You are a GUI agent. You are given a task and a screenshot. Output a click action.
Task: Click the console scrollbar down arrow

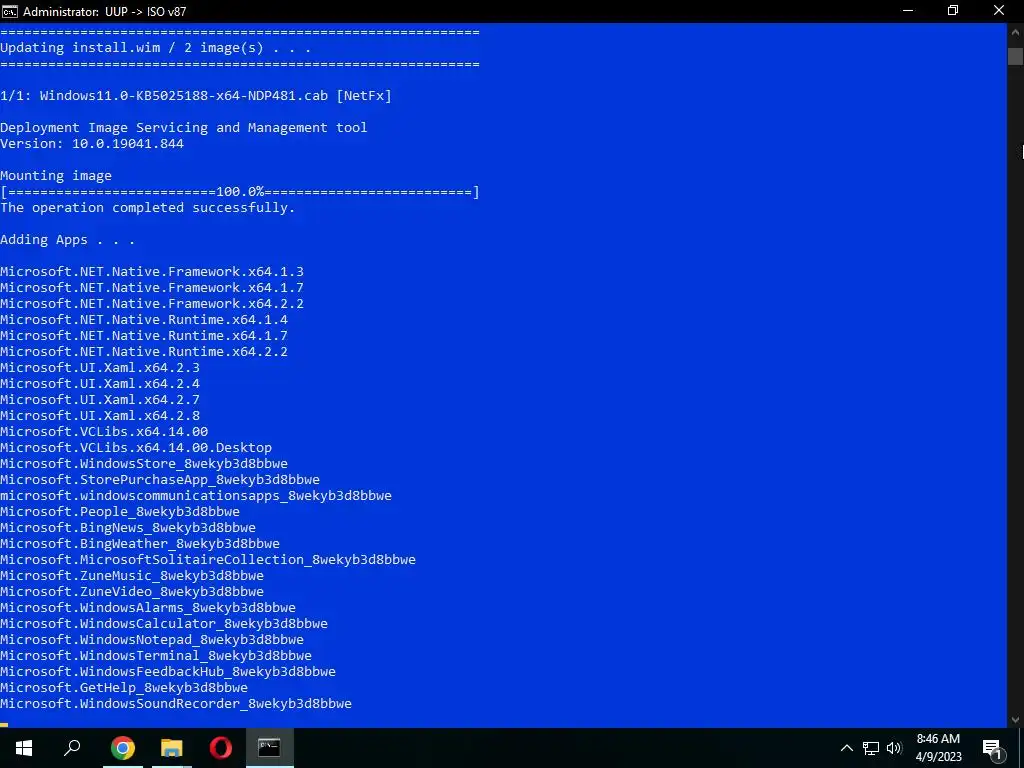point(1015,719)
